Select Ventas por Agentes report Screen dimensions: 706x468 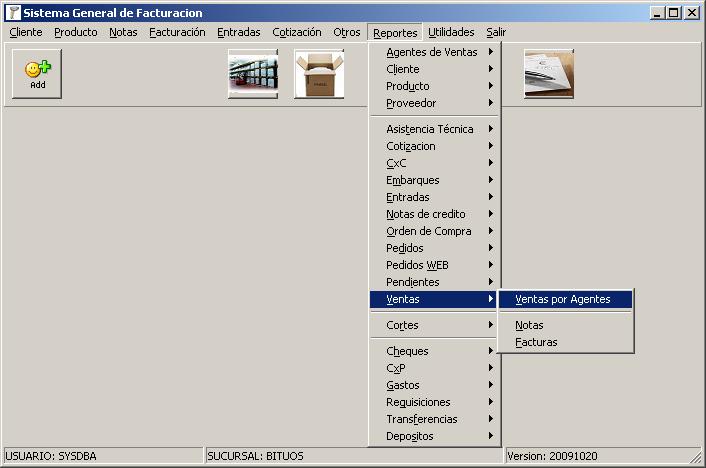click(x=566, y=300)
